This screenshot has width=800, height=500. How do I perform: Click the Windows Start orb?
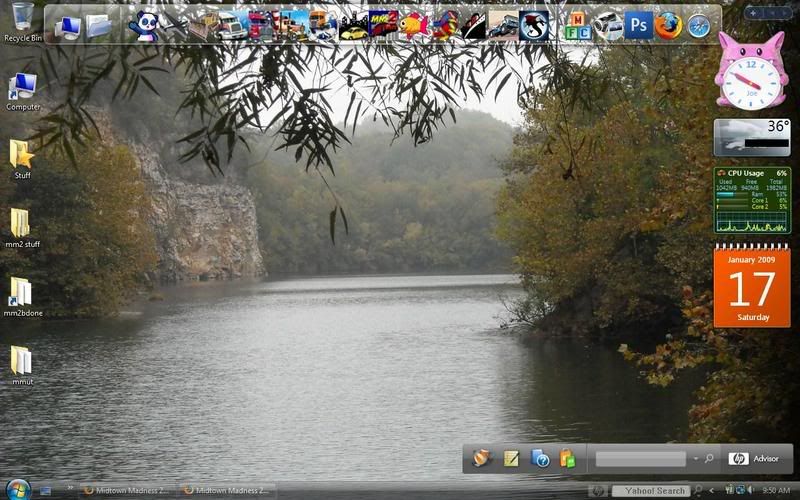[17, 489]
